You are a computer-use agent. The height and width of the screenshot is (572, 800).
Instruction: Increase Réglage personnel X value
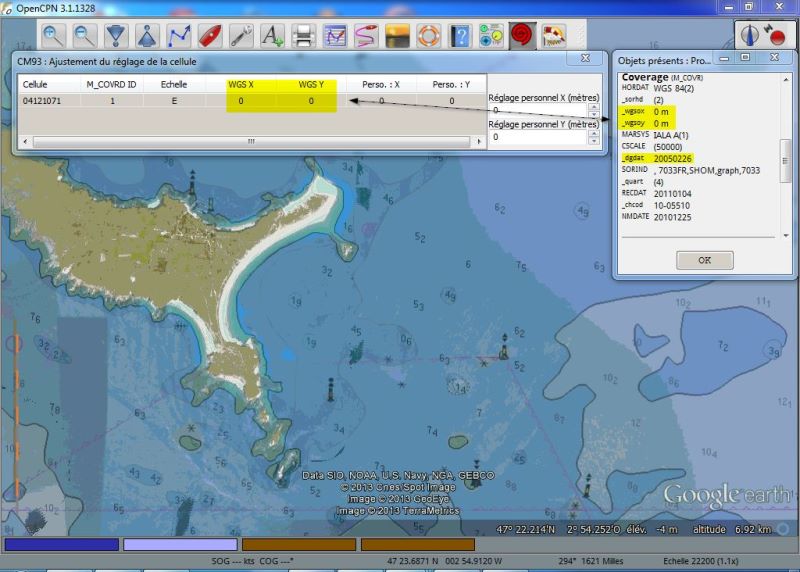tap(593, 107)
